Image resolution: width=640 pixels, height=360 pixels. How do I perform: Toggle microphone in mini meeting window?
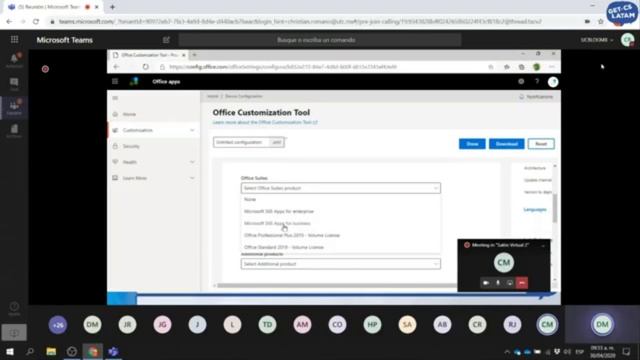(498, 282)
